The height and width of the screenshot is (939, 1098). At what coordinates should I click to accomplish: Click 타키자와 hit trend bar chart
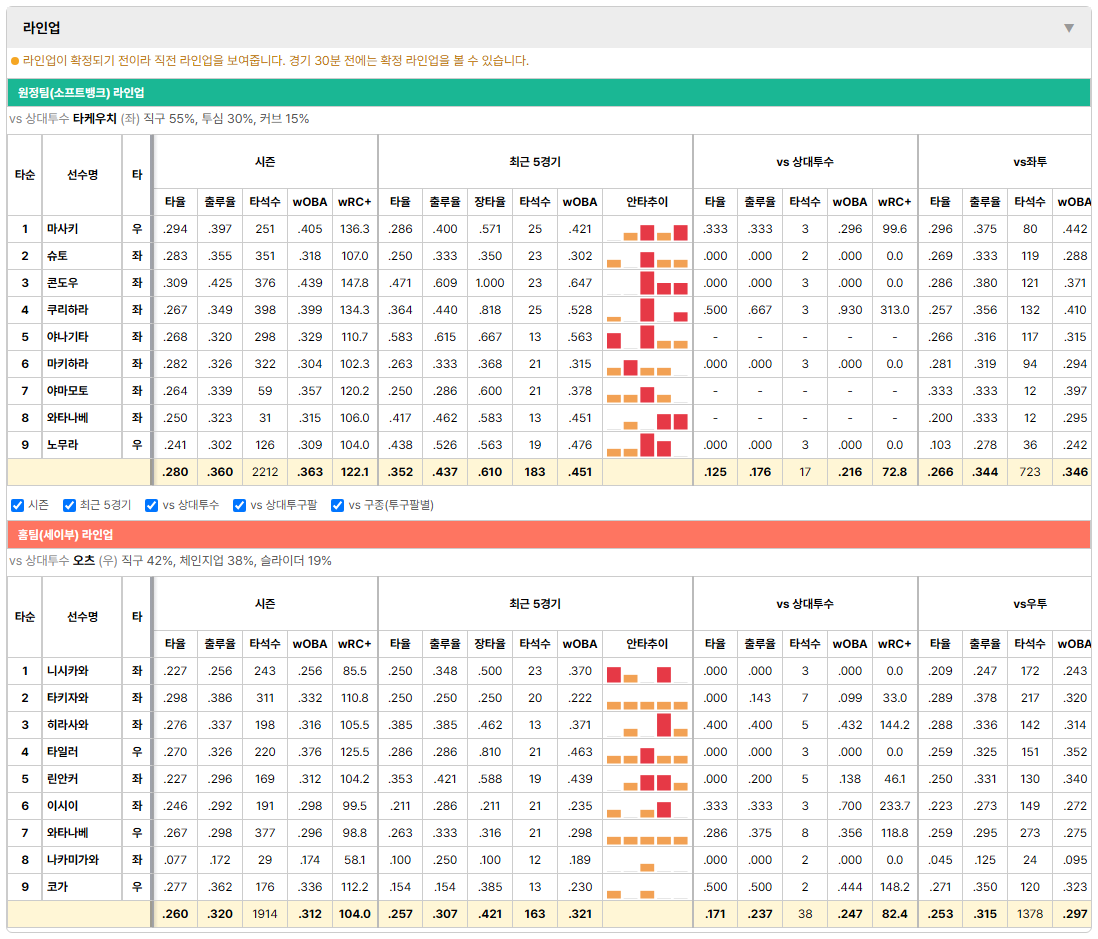[x=647, y=698]
